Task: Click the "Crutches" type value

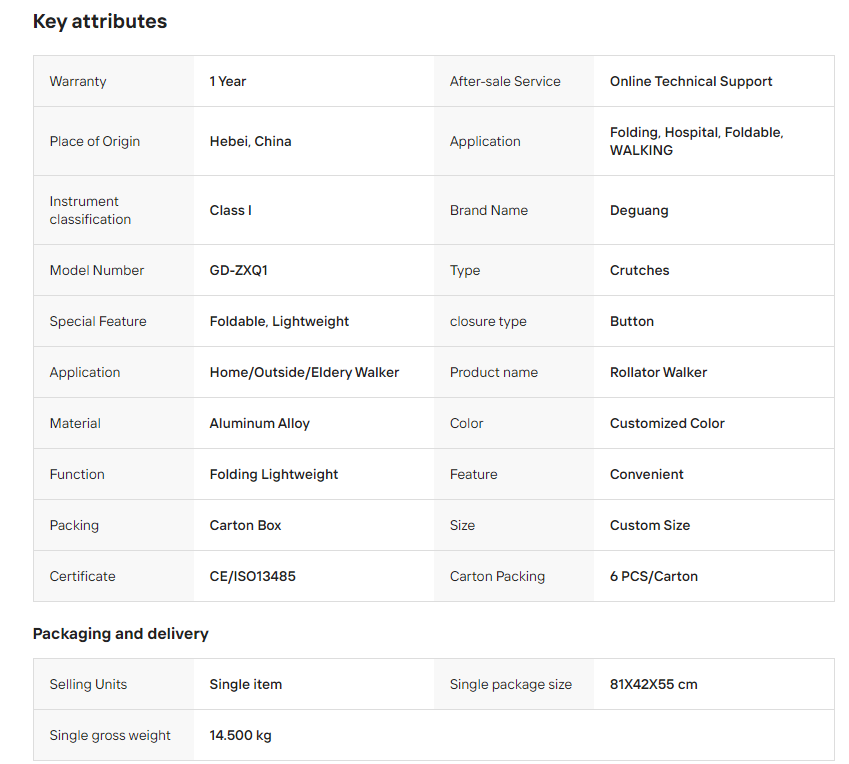Action: [640, 270]
